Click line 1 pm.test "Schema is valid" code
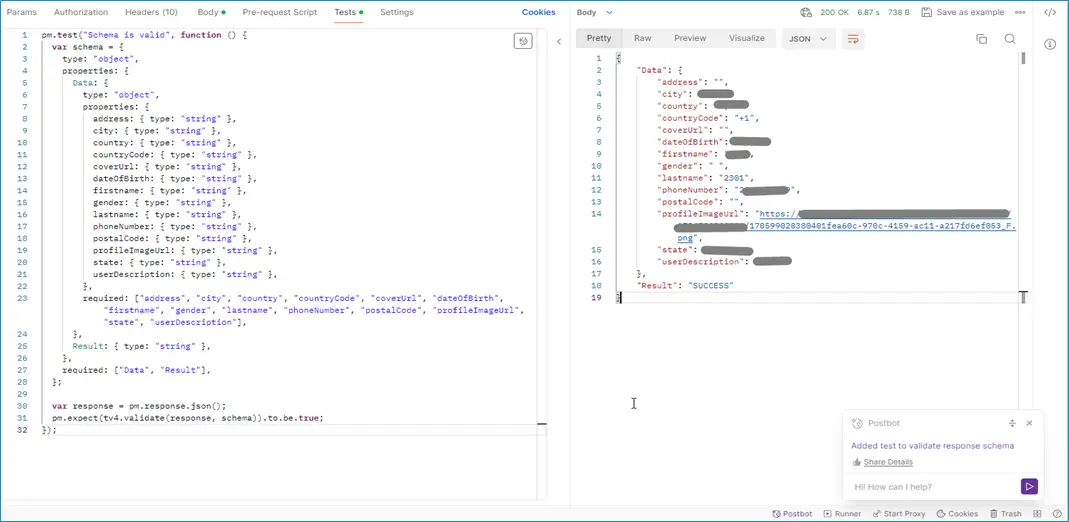 144,35
